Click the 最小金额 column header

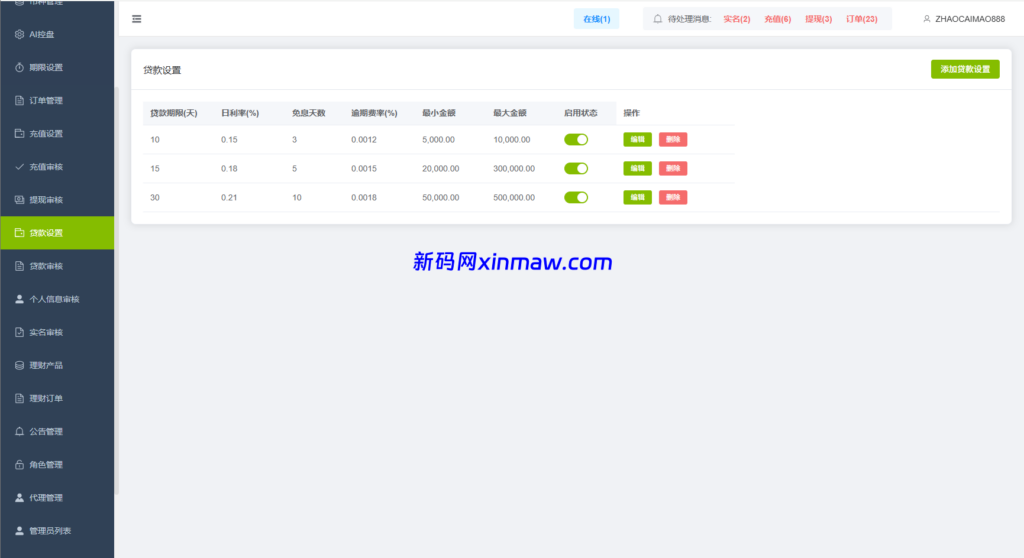point(439,113)
